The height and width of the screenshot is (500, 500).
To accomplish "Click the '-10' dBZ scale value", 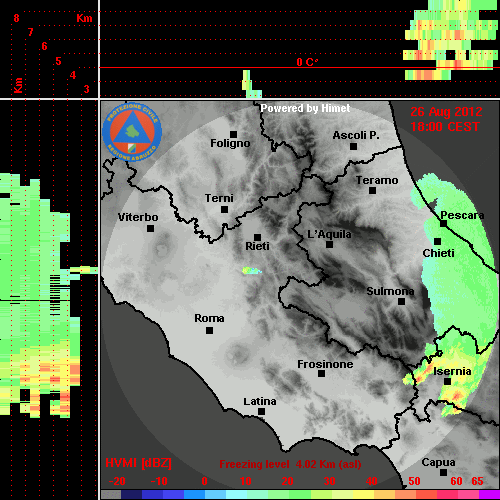I will [x=159, y=481].
